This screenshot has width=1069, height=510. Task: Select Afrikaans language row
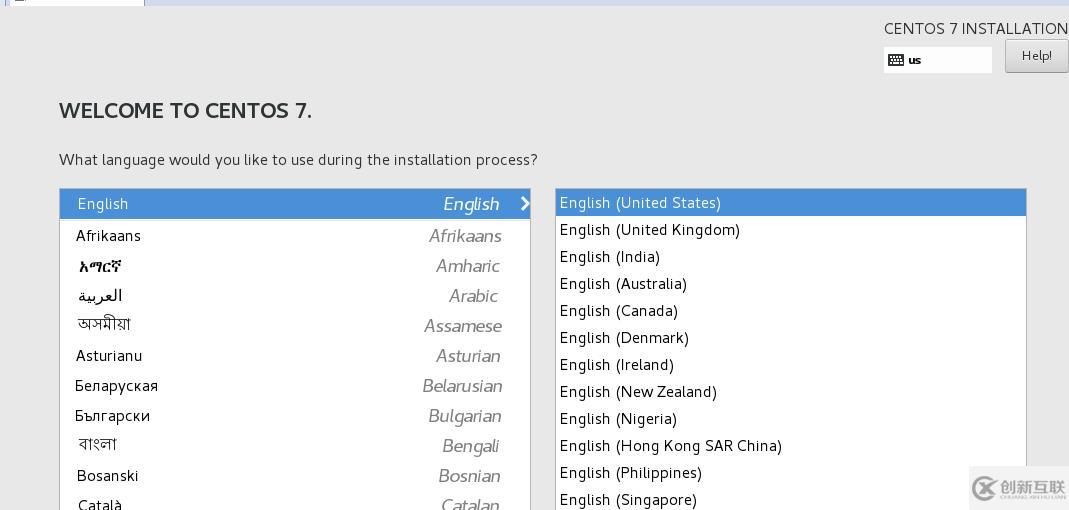click(295, 236)
